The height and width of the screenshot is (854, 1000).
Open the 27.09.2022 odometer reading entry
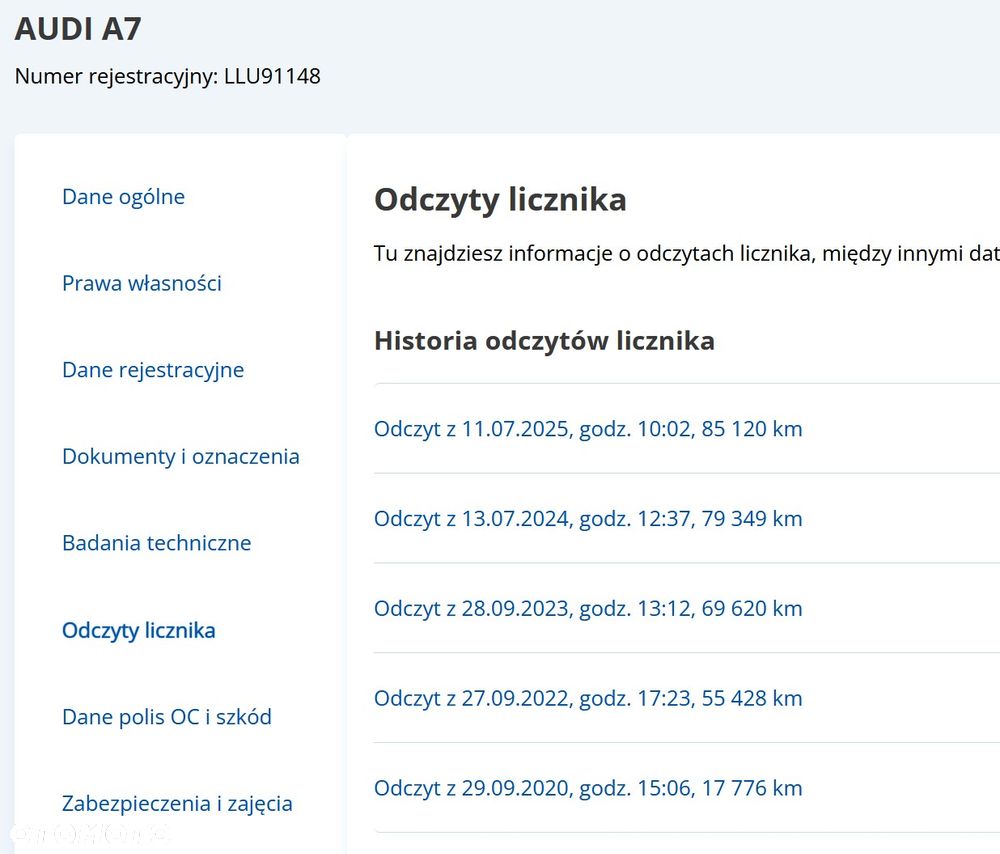[588, 698]
